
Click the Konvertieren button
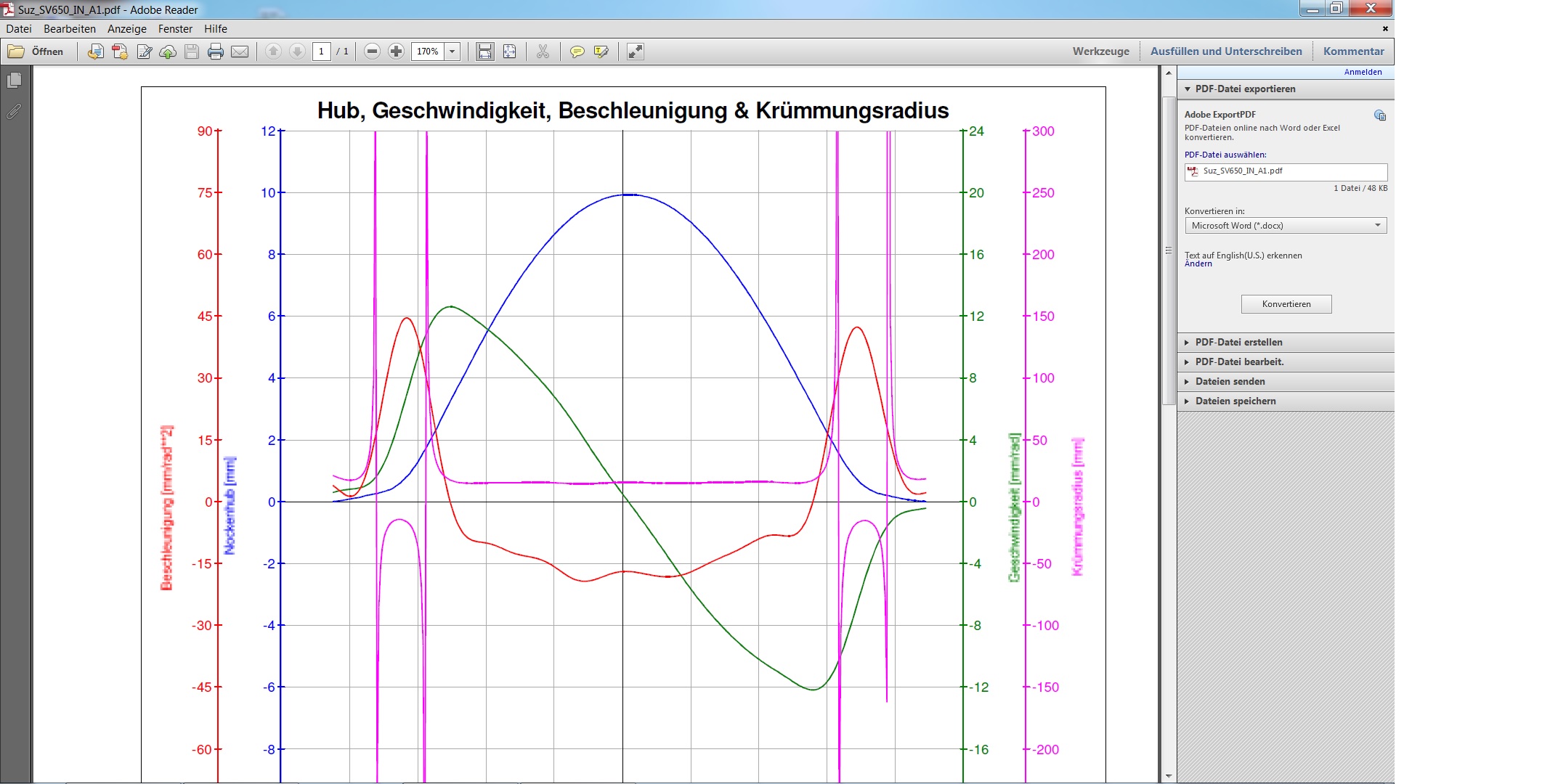click(1286, 304)
